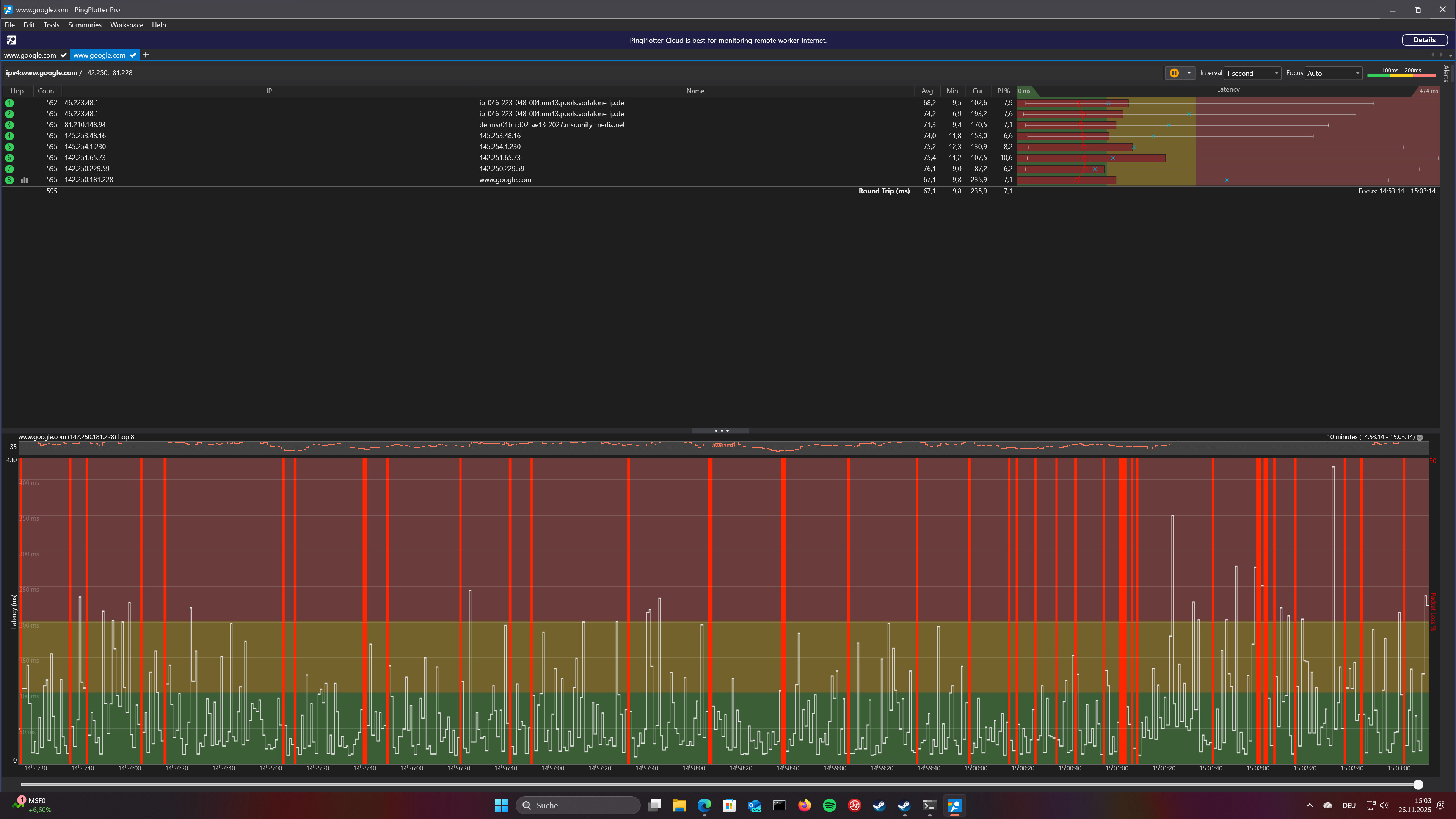Screen dimensions: 1456x819
Task: Add a new target tab with plus icon
Action: [146, 55]
